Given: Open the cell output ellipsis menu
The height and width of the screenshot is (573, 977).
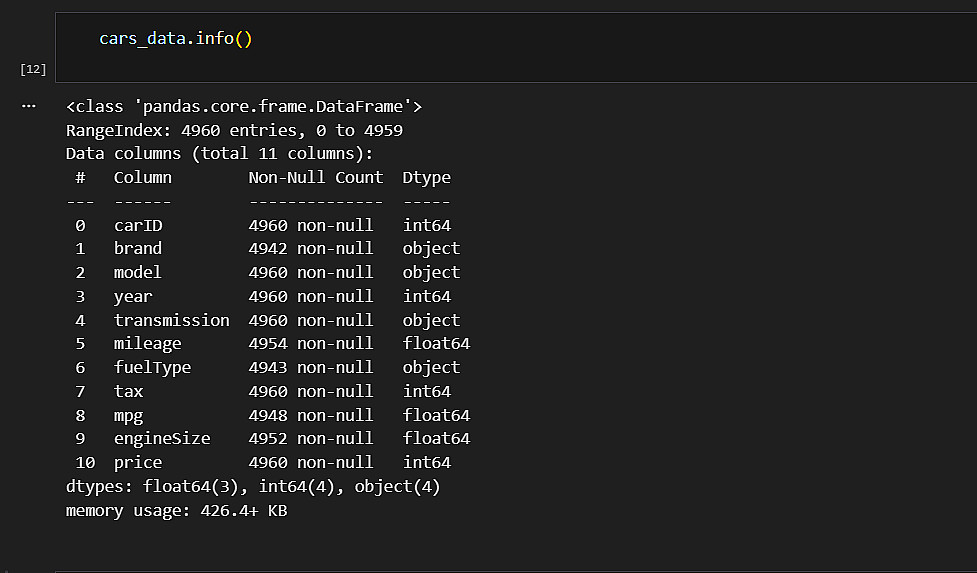Looking at the screenshot, I should [28, 105].
